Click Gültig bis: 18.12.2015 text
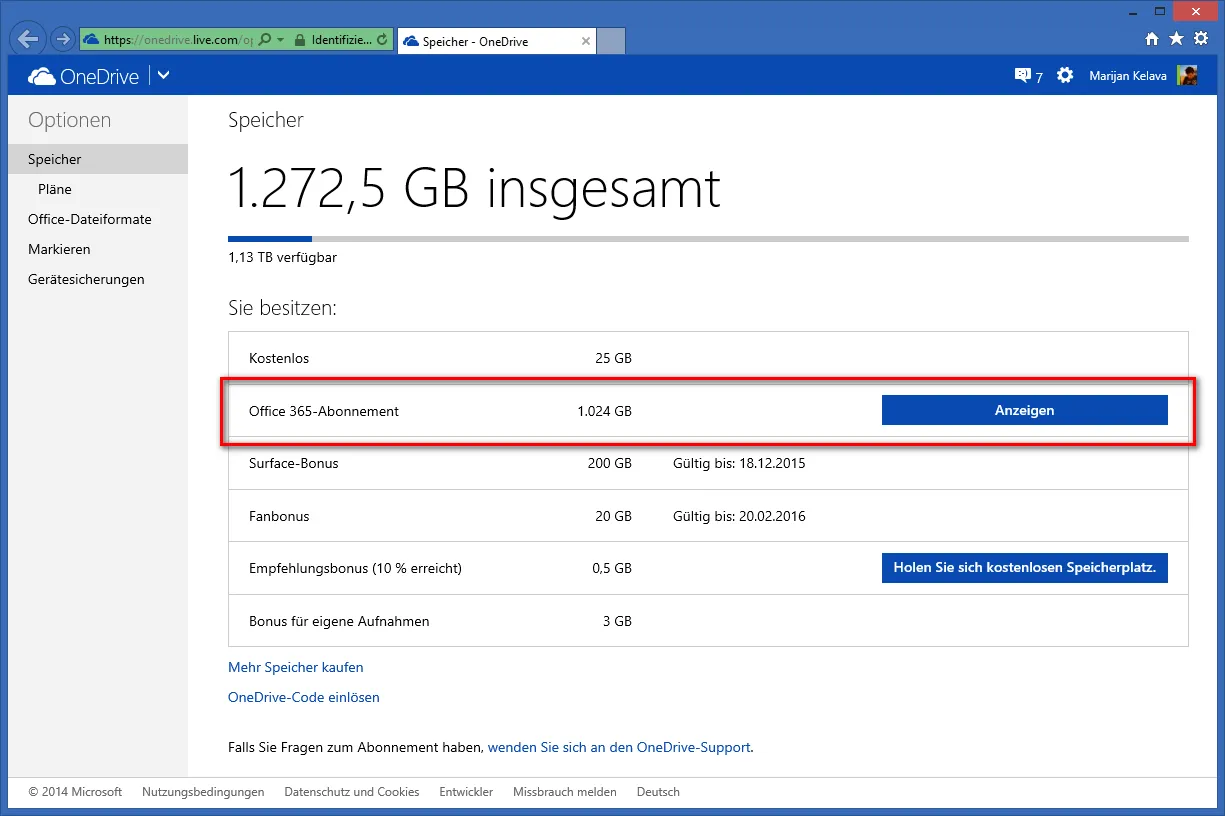This screenshot has width=1225, height=816. (x=740, y=463)
